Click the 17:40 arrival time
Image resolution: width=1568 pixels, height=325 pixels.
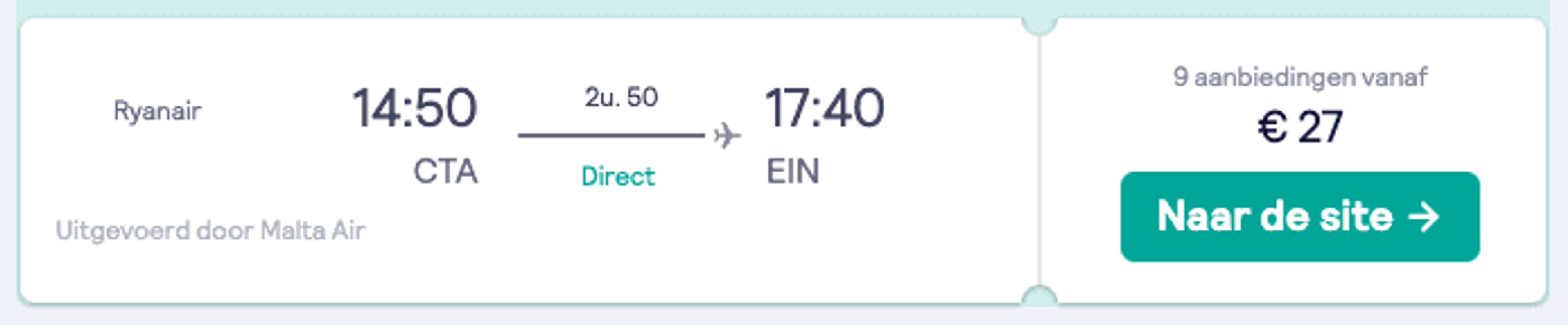(x=824, y=108)
